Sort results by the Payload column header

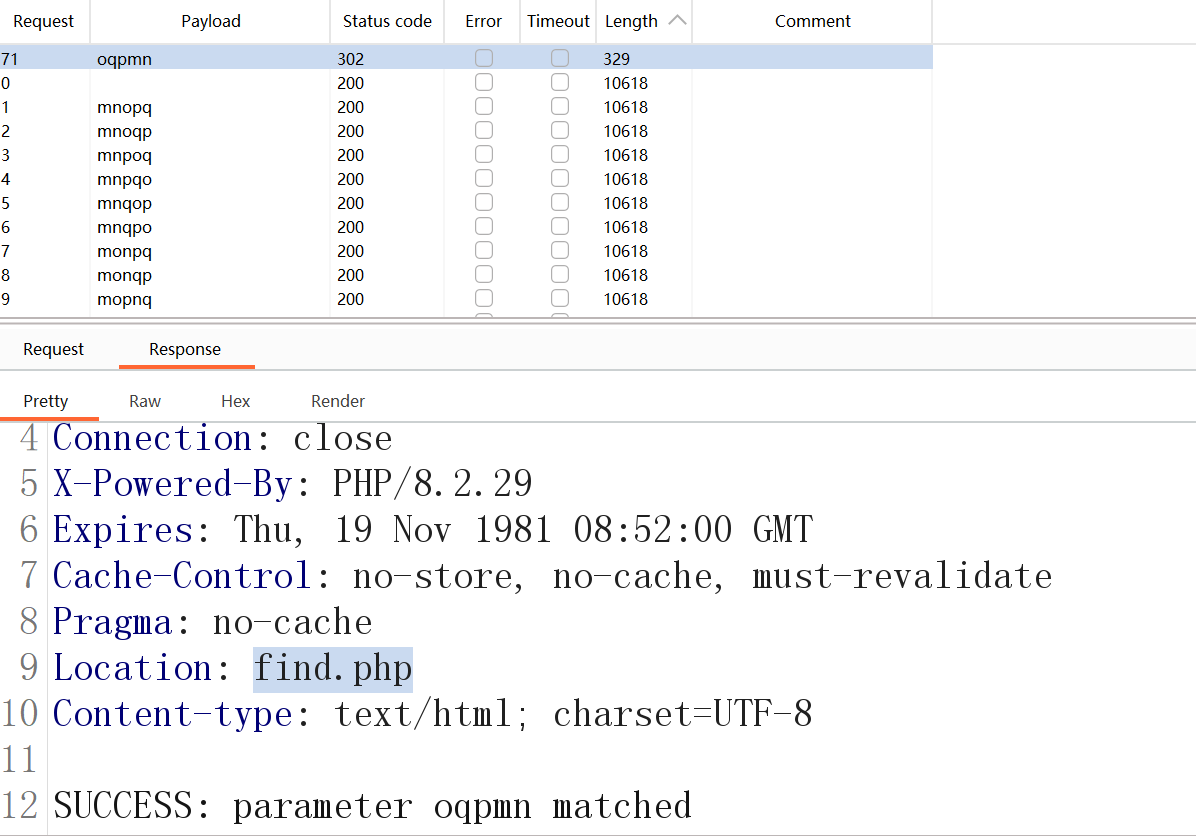[x=211, y=21]
